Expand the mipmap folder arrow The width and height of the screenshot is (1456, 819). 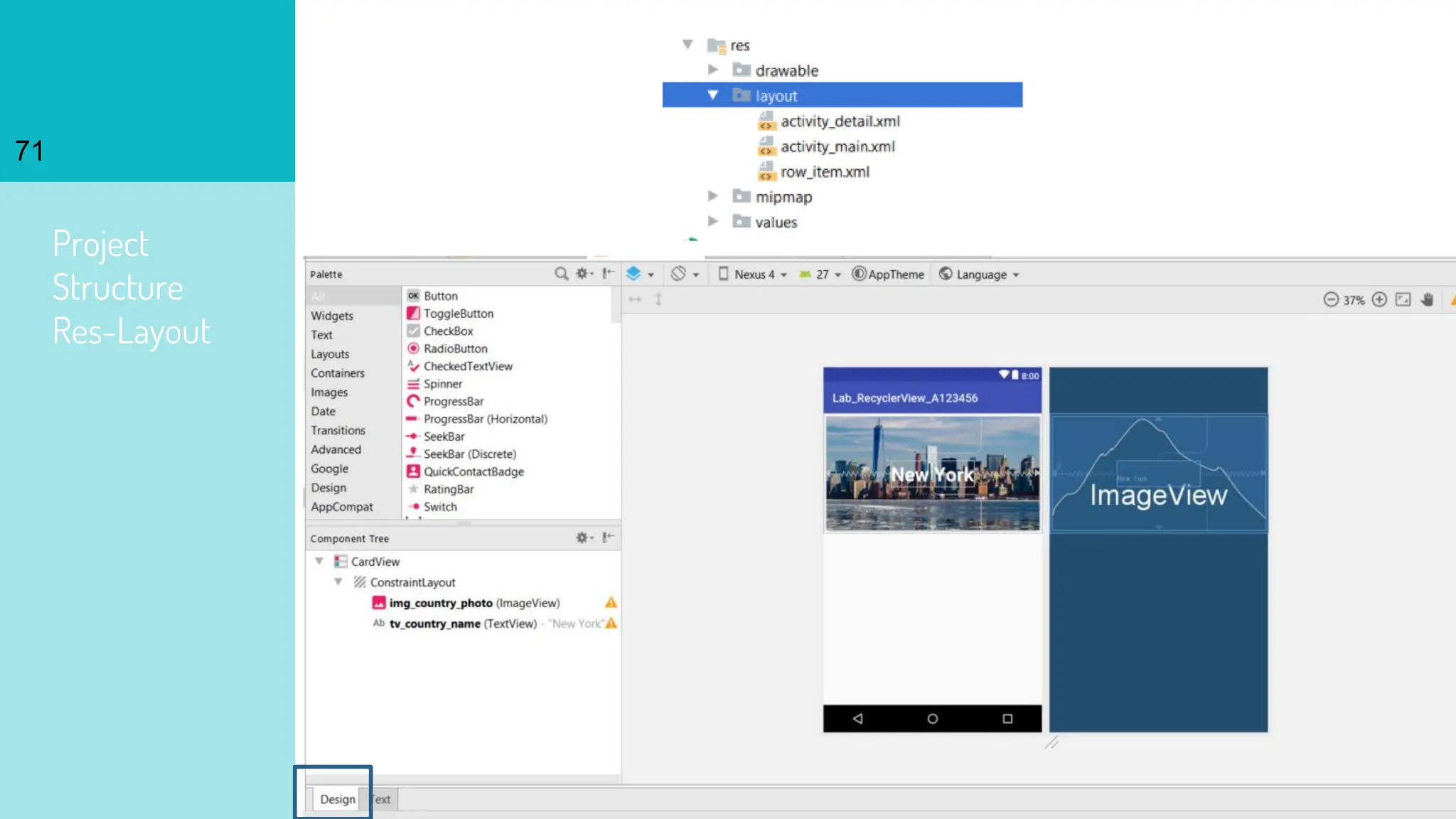pyautogui.click(x=713, y=196)
